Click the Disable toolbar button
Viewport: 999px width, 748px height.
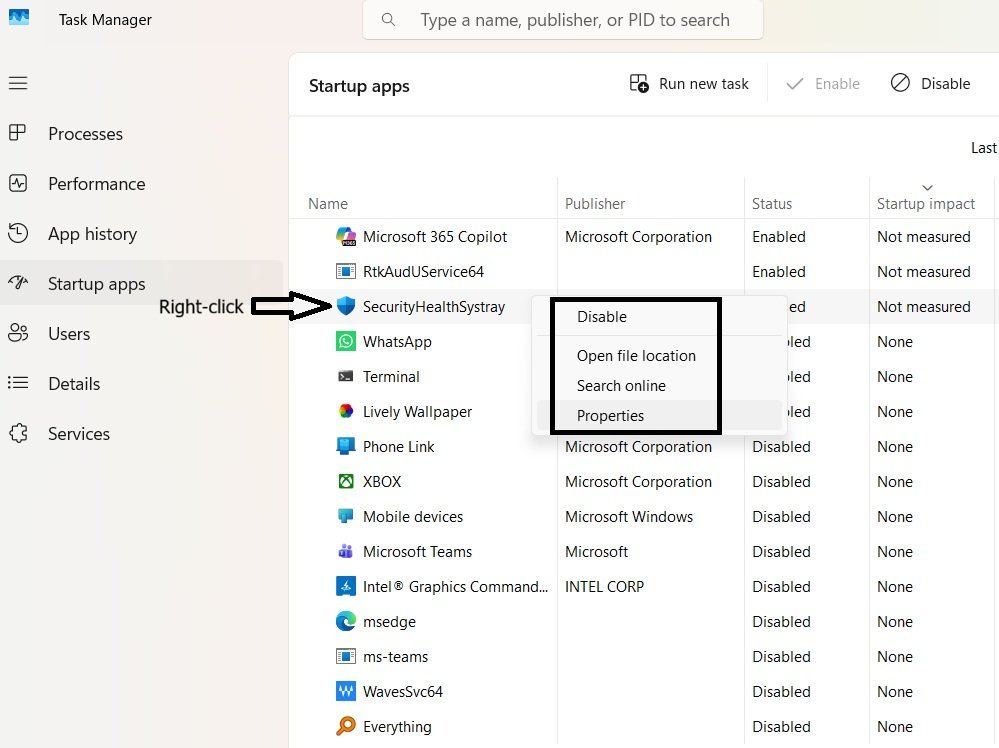930,83
